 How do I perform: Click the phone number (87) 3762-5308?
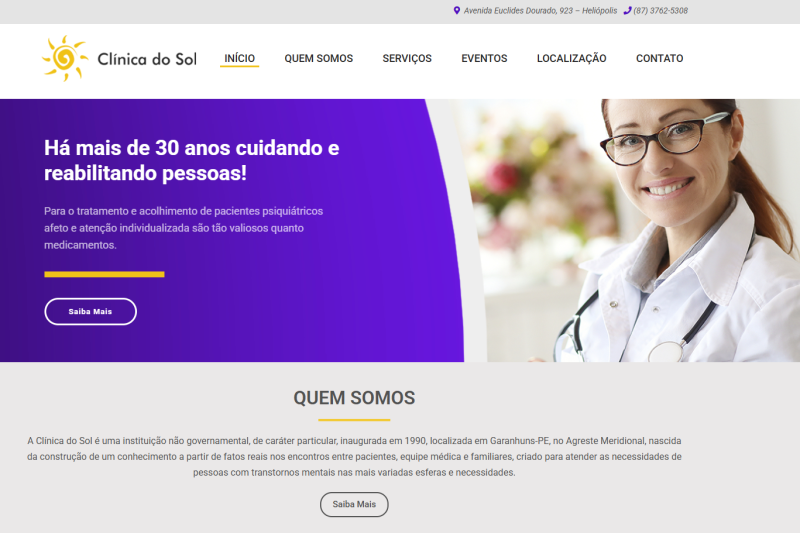pos(660,11)
